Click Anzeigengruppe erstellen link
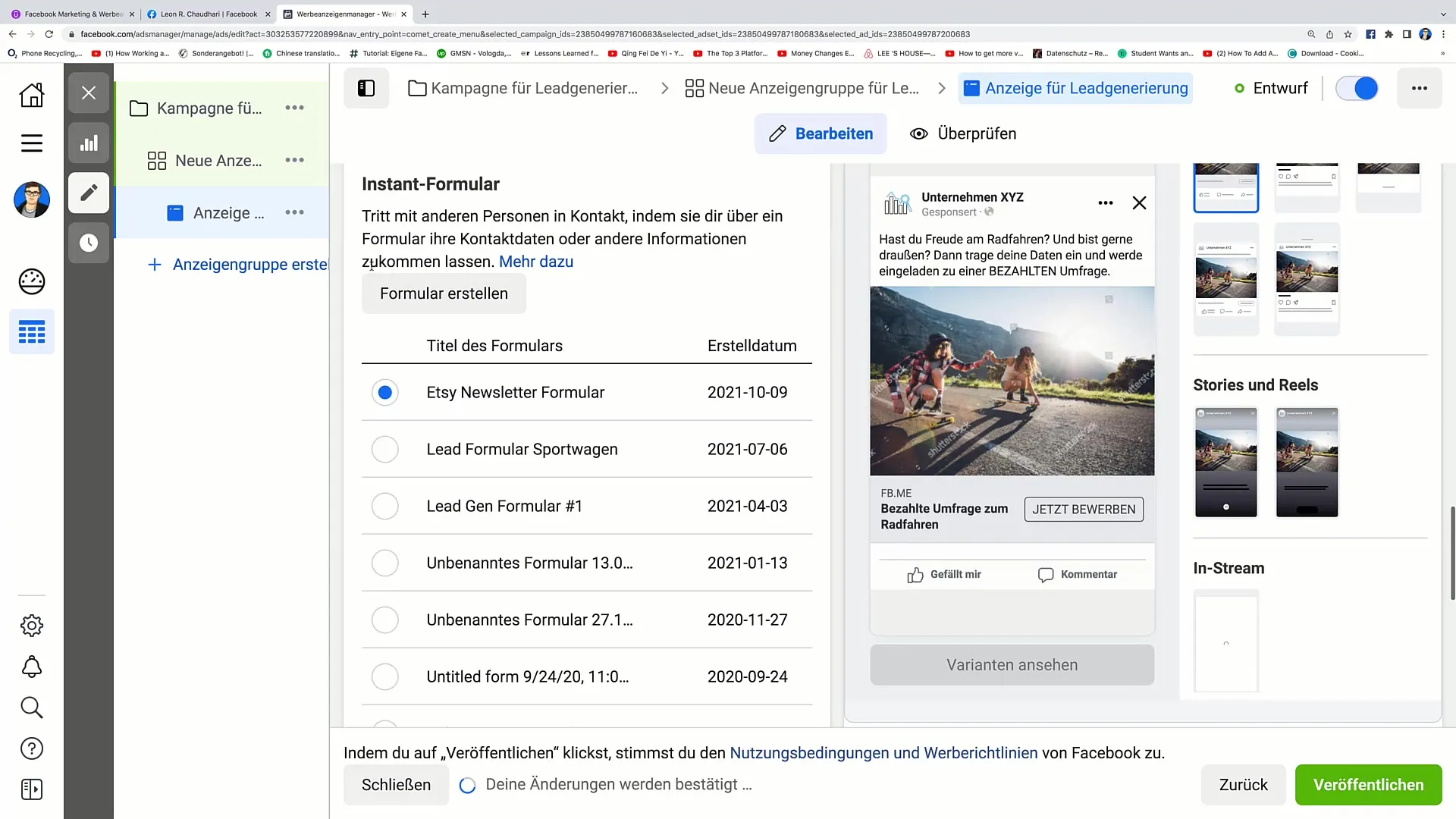The width and height of the screenshot is (1456, 819). tap(238, 265)
